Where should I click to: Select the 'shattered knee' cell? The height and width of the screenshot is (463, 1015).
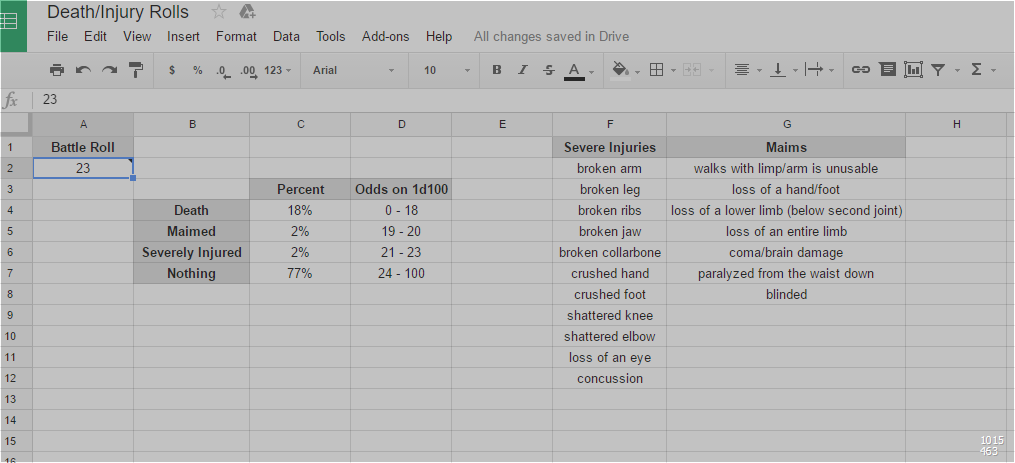pos(610,315)
